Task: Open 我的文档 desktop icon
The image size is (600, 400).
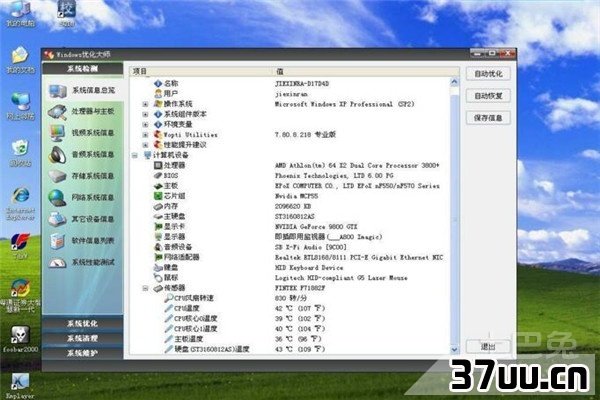Action: (21, 60)
